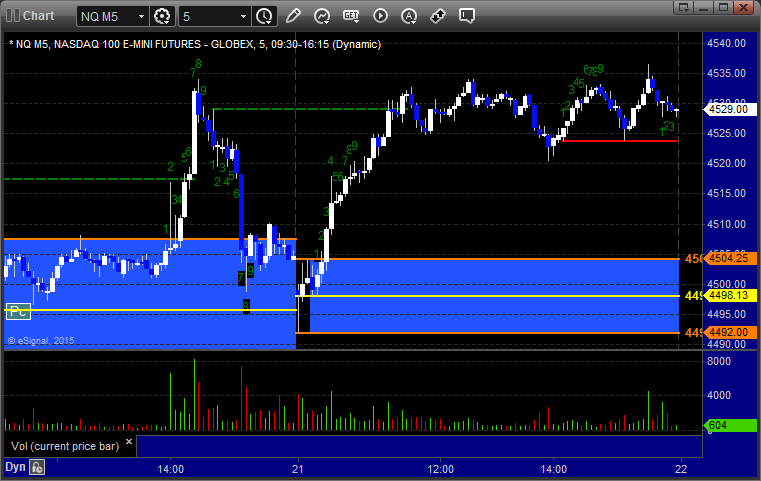Open the alerts A-circle menu
This screenshot has width=761, height=481.
pos(409,16)
